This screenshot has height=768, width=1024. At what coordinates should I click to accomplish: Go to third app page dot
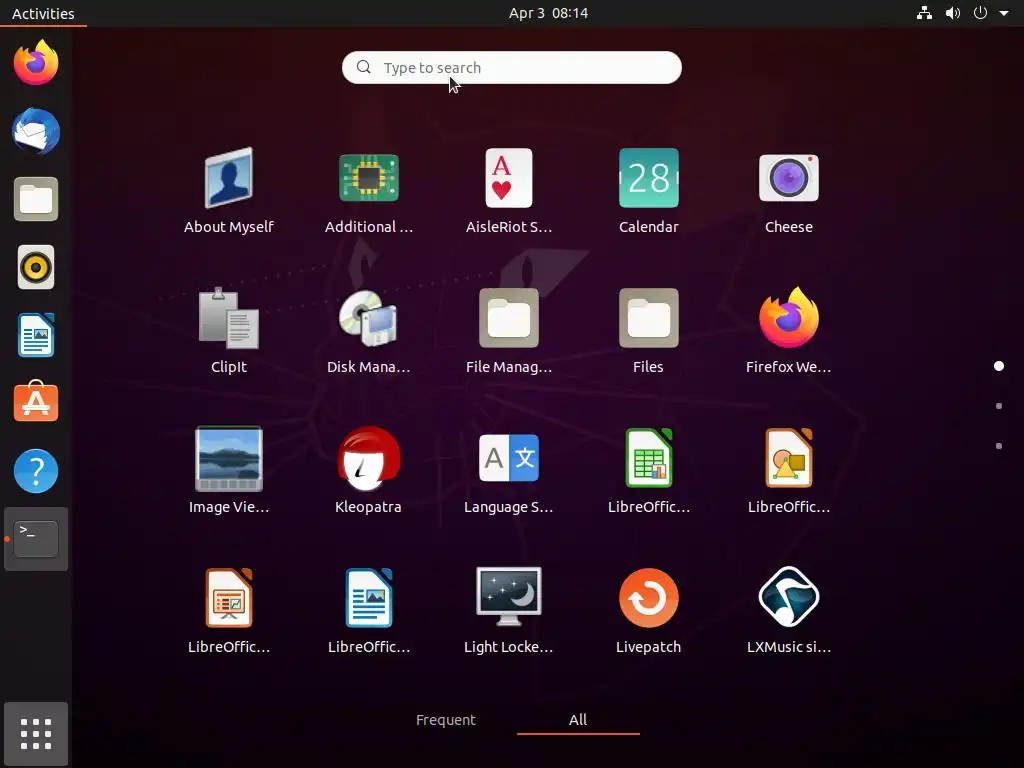(x=999, y=446)
